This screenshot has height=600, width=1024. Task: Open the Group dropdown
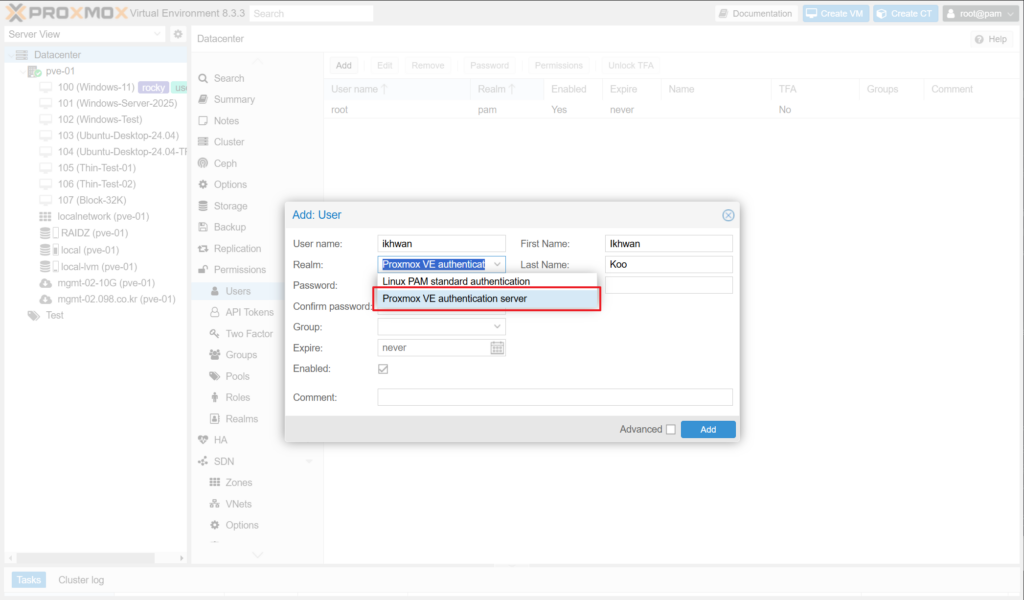click(497, 327)
